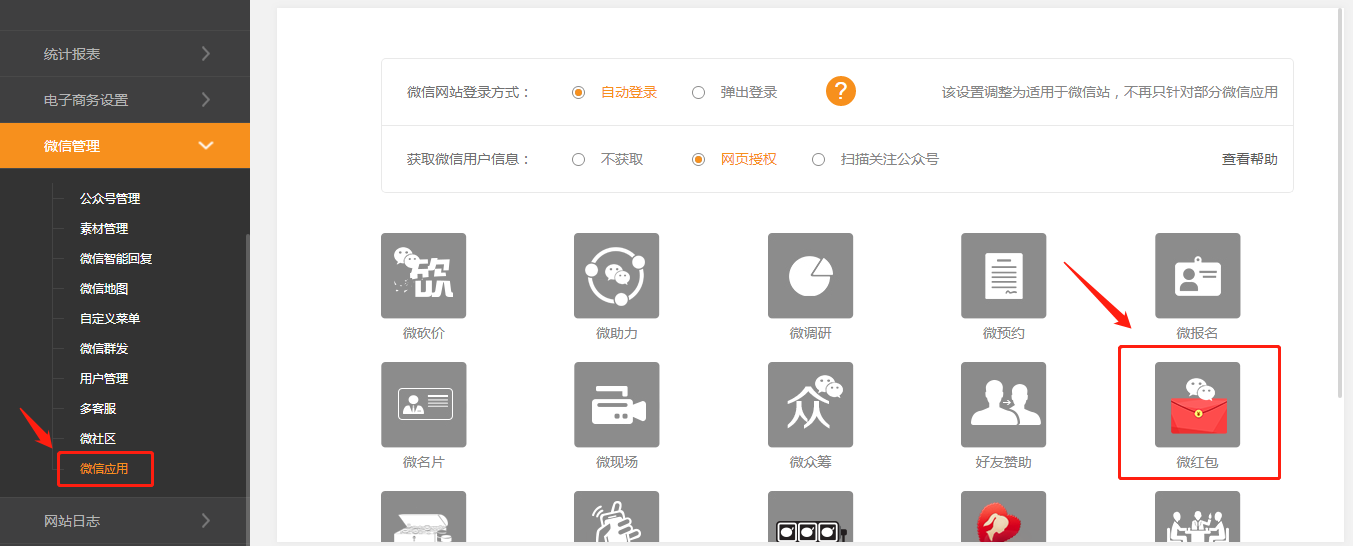Open the 微砍价 app icon
Viewport: 1353px width, 546px height.
coord(423,276)
